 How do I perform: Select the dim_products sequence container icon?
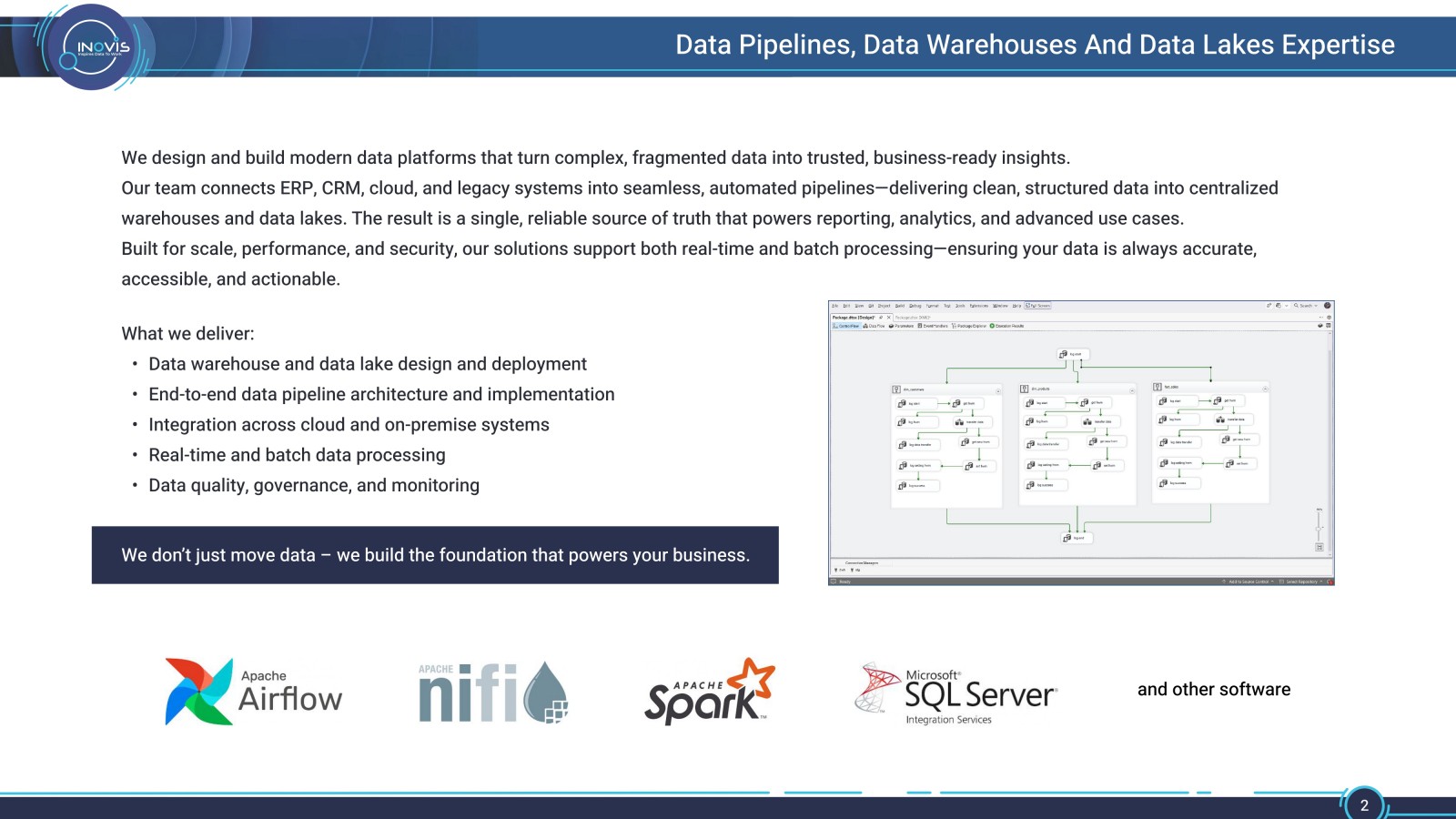pos(1024,389)
